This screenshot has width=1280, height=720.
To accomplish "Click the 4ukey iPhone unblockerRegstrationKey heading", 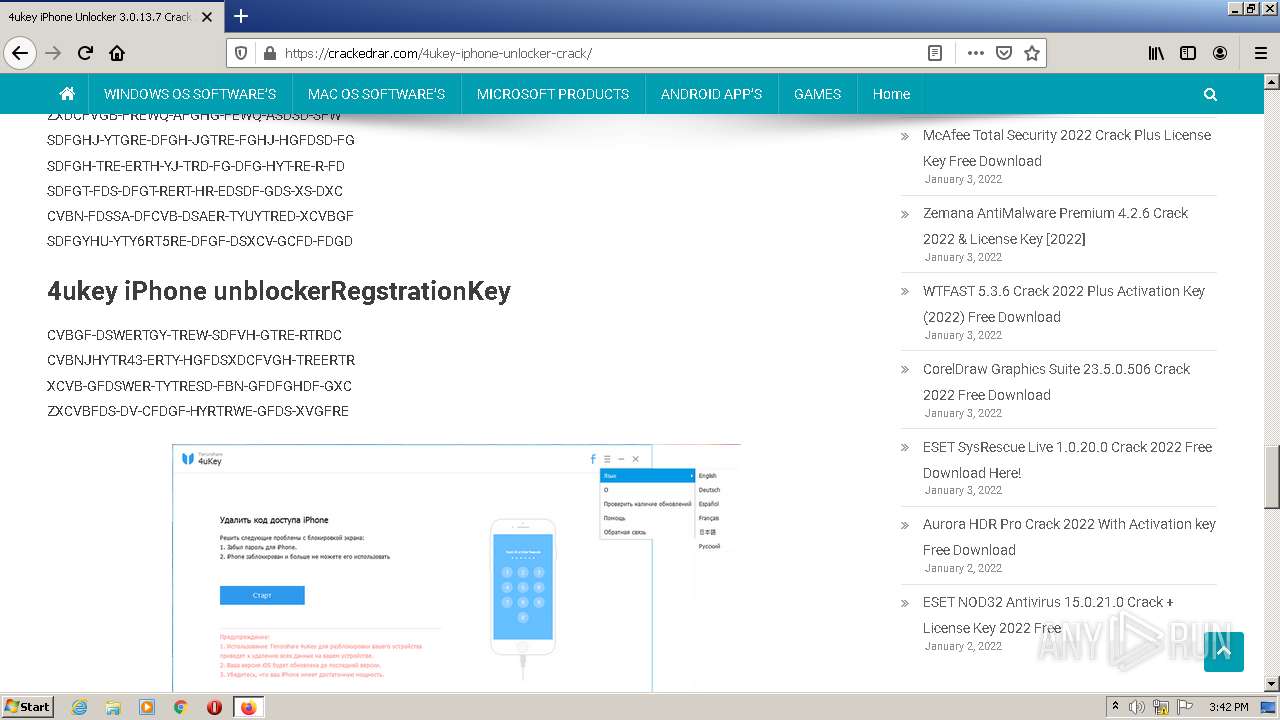I will pyautogui.click(x=279, y=291).
